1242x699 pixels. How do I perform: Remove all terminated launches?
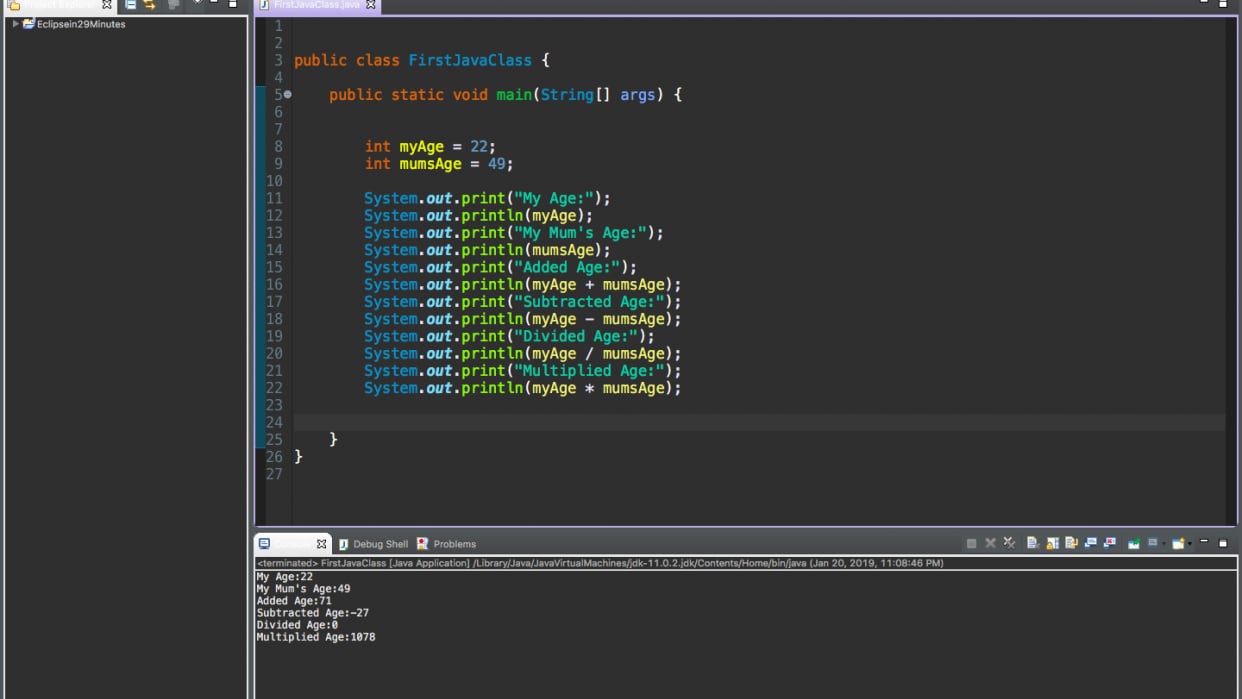[1009, 543]
